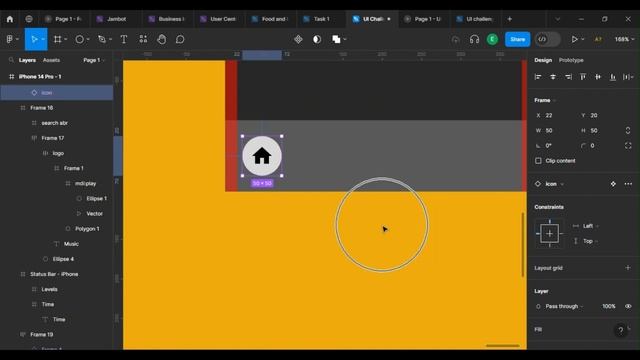Screen dimensions: 640x360
Task: Open Frame tool dropdown arrow
Action: (x=65, y=39)
